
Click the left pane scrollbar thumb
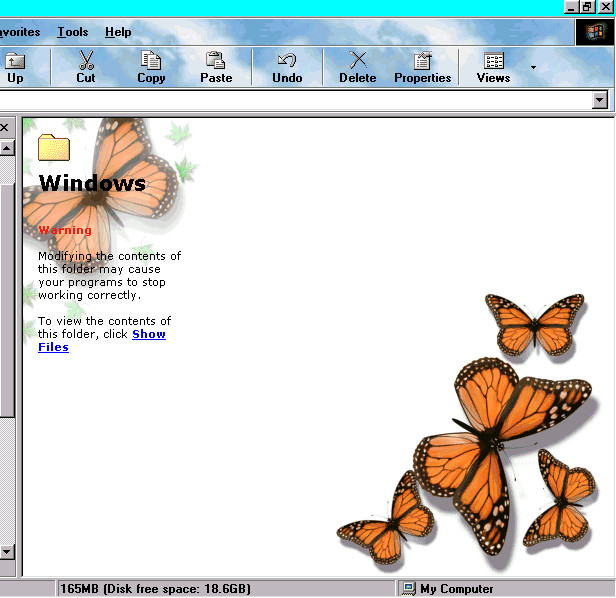(7, 300)
